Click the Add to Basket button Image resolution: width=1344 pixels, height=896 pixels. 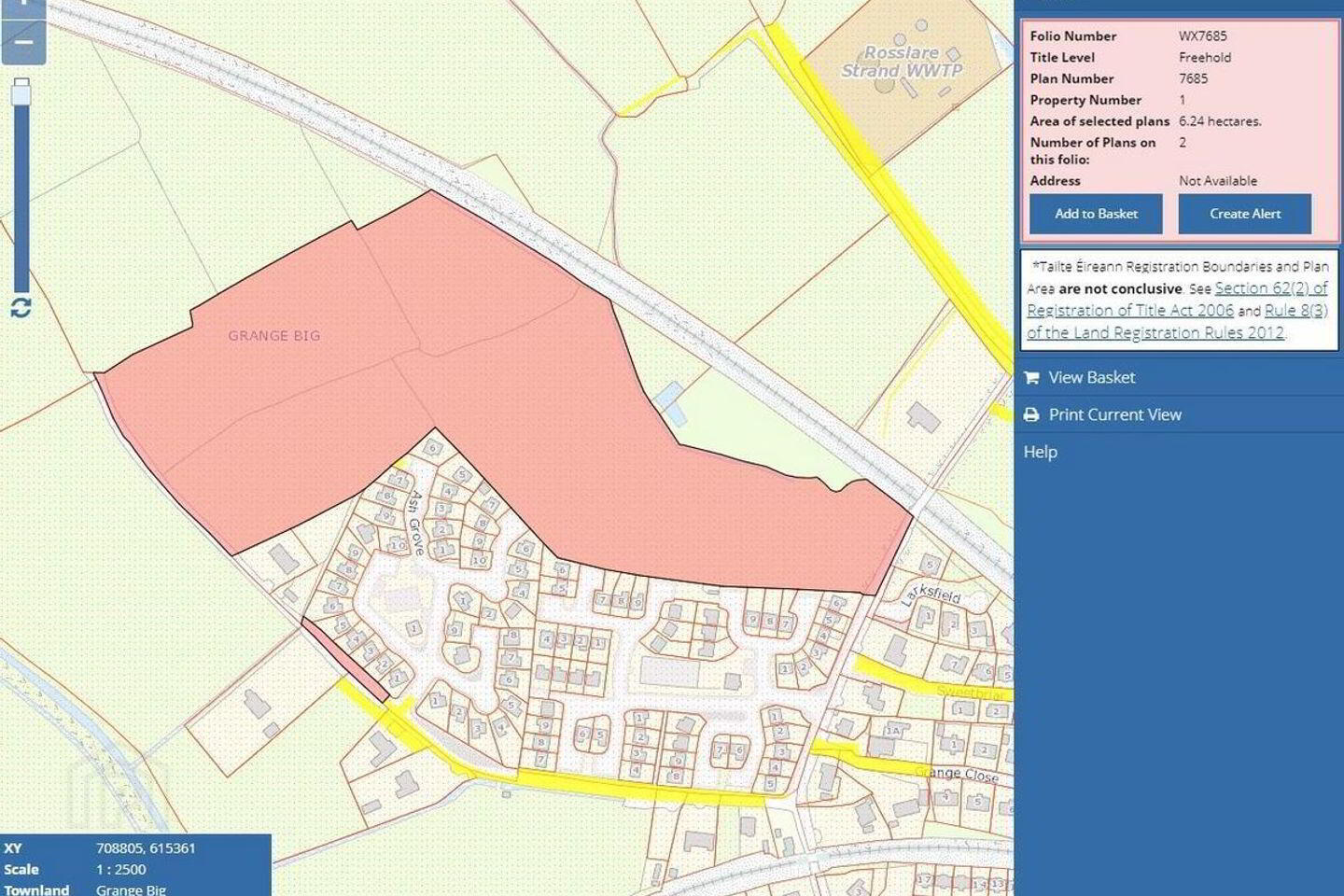pos(1096,214)
